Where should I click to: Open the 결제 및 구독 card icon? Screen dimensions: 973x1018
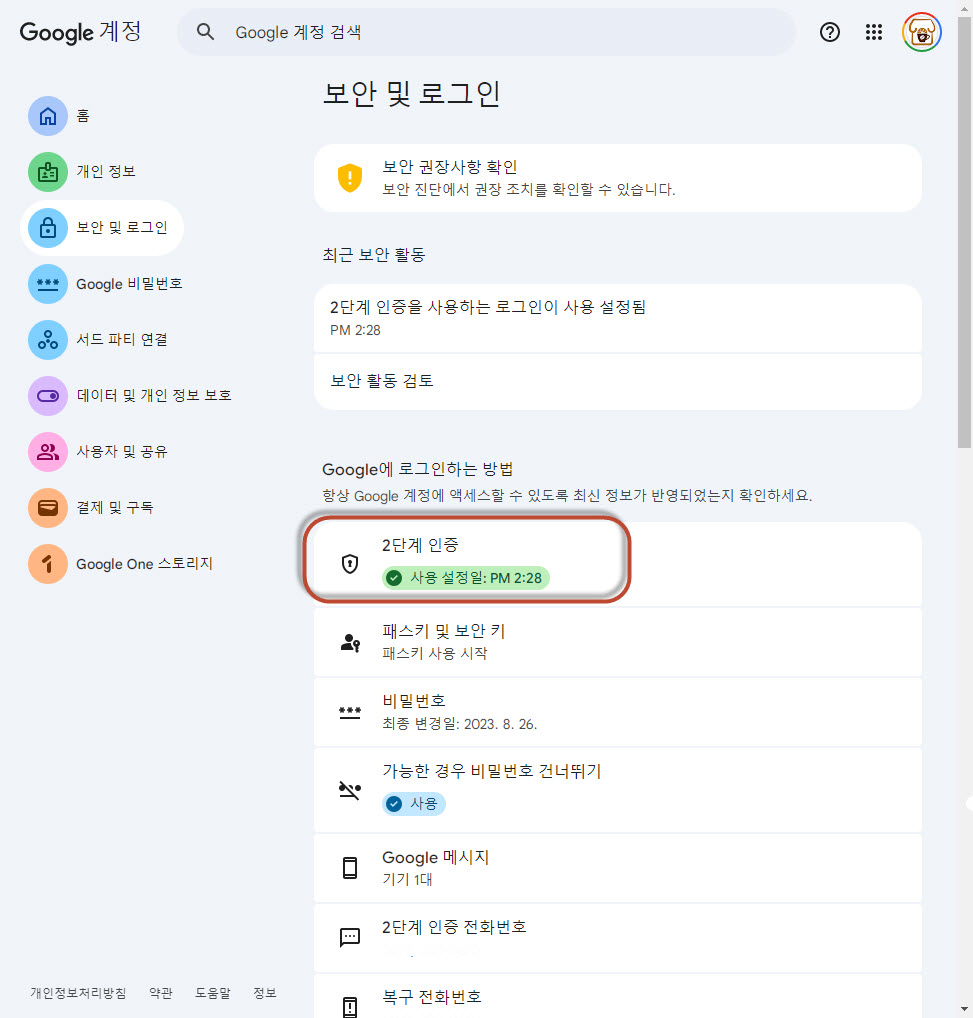click(47, 508)
